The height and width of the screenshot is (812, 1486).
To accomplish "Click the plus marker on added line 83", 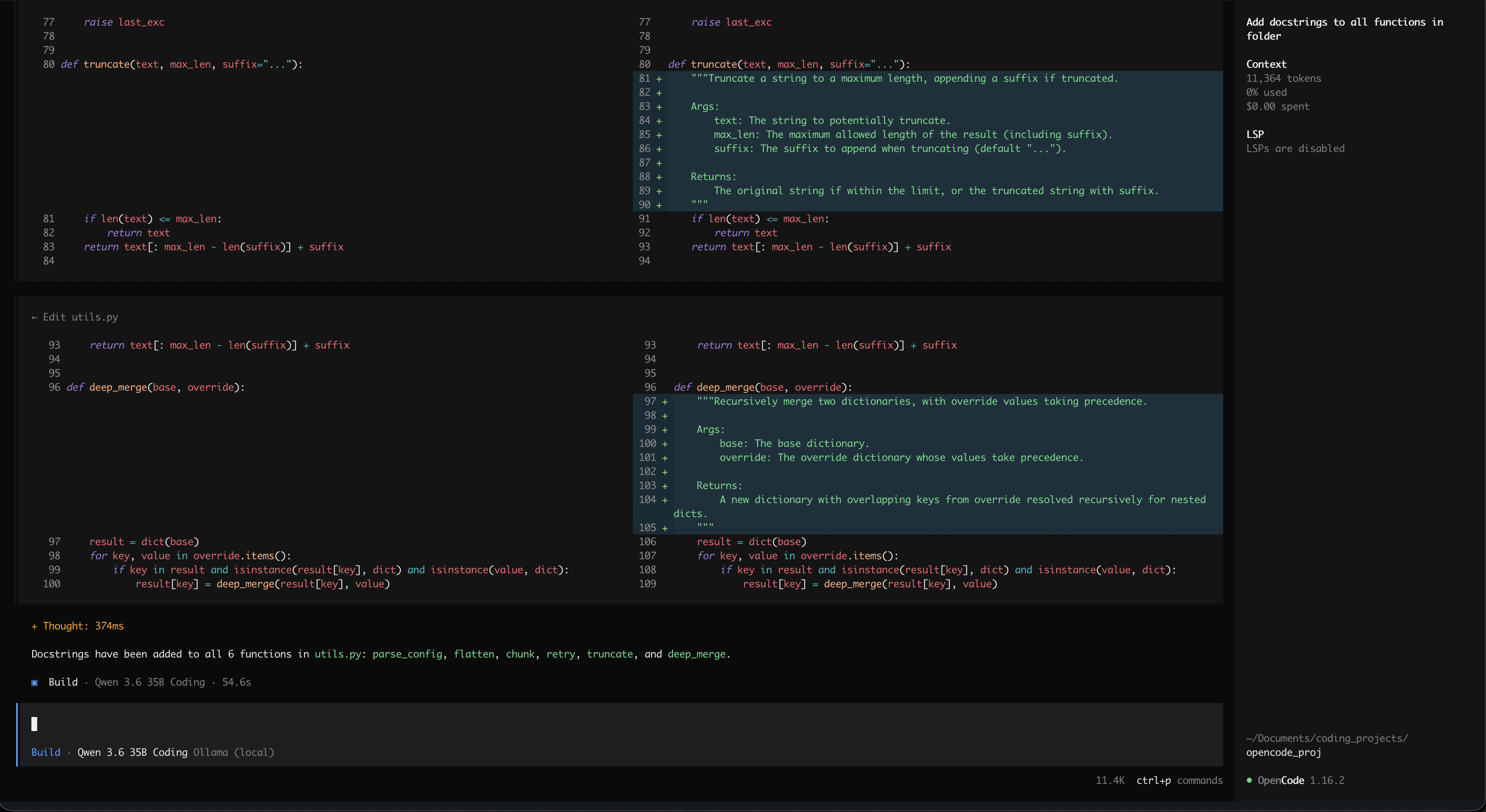I will pyautogui.click(x=659, y=107).
